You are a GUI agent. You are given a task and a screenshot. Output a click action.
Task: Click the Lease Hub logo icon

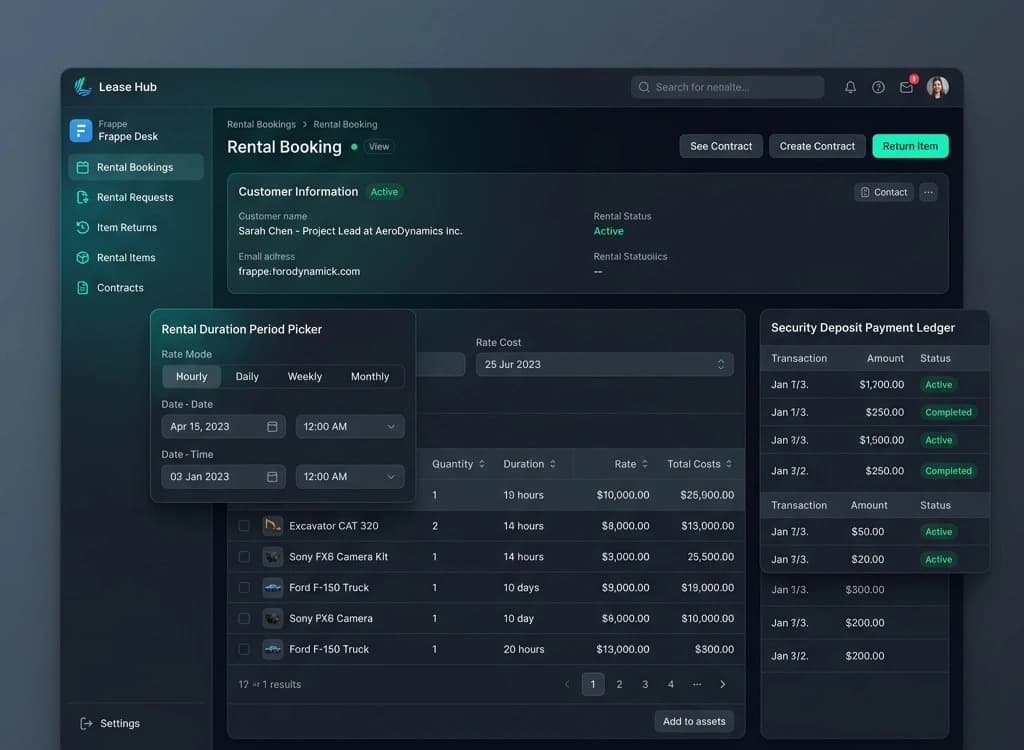[x=82, y=86]
